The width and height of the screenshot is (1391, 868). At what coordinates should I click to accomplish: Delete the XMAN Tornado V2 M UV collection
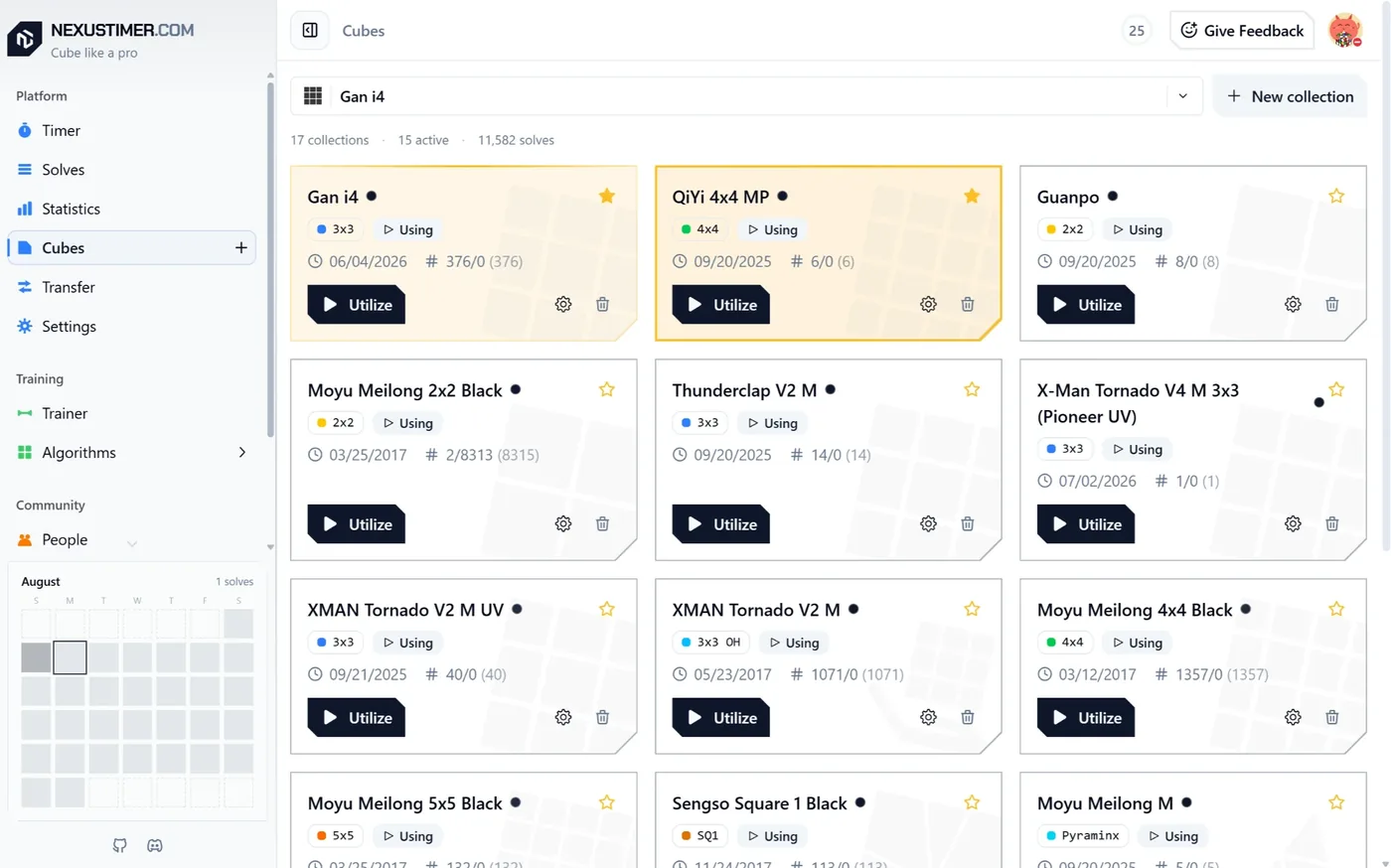pyautogui.click(x=602, y=718)
